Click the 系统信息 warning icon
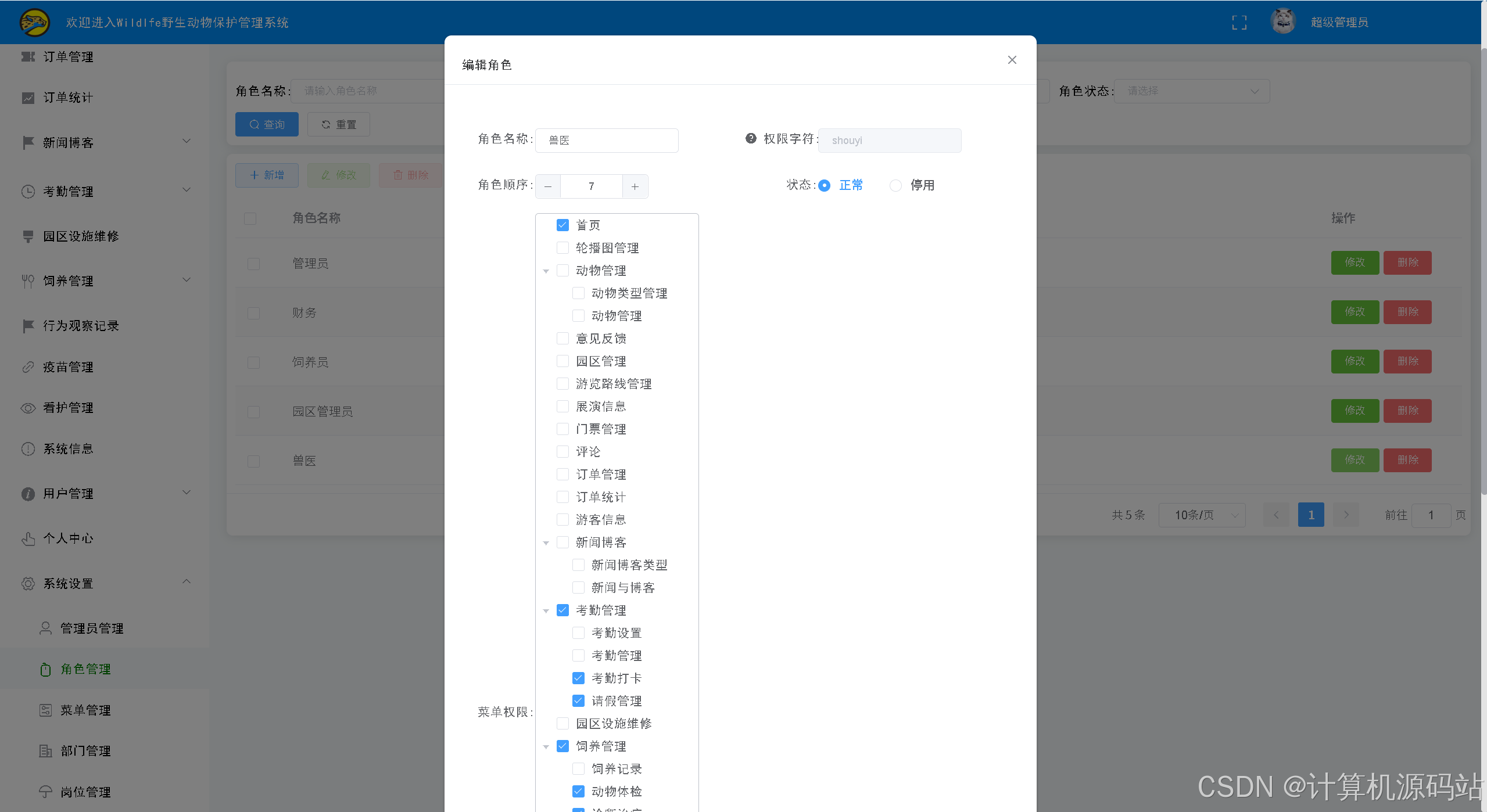The height and width of the screenshot is (812, 1487). (x=28, y=449)
